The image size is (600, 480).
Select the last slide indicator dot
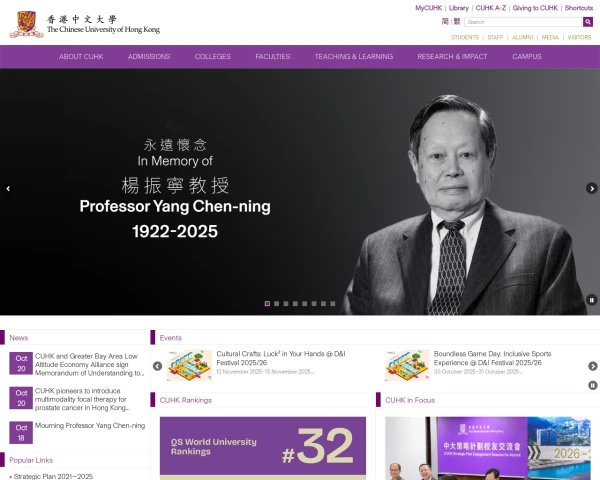pos(333,304)
